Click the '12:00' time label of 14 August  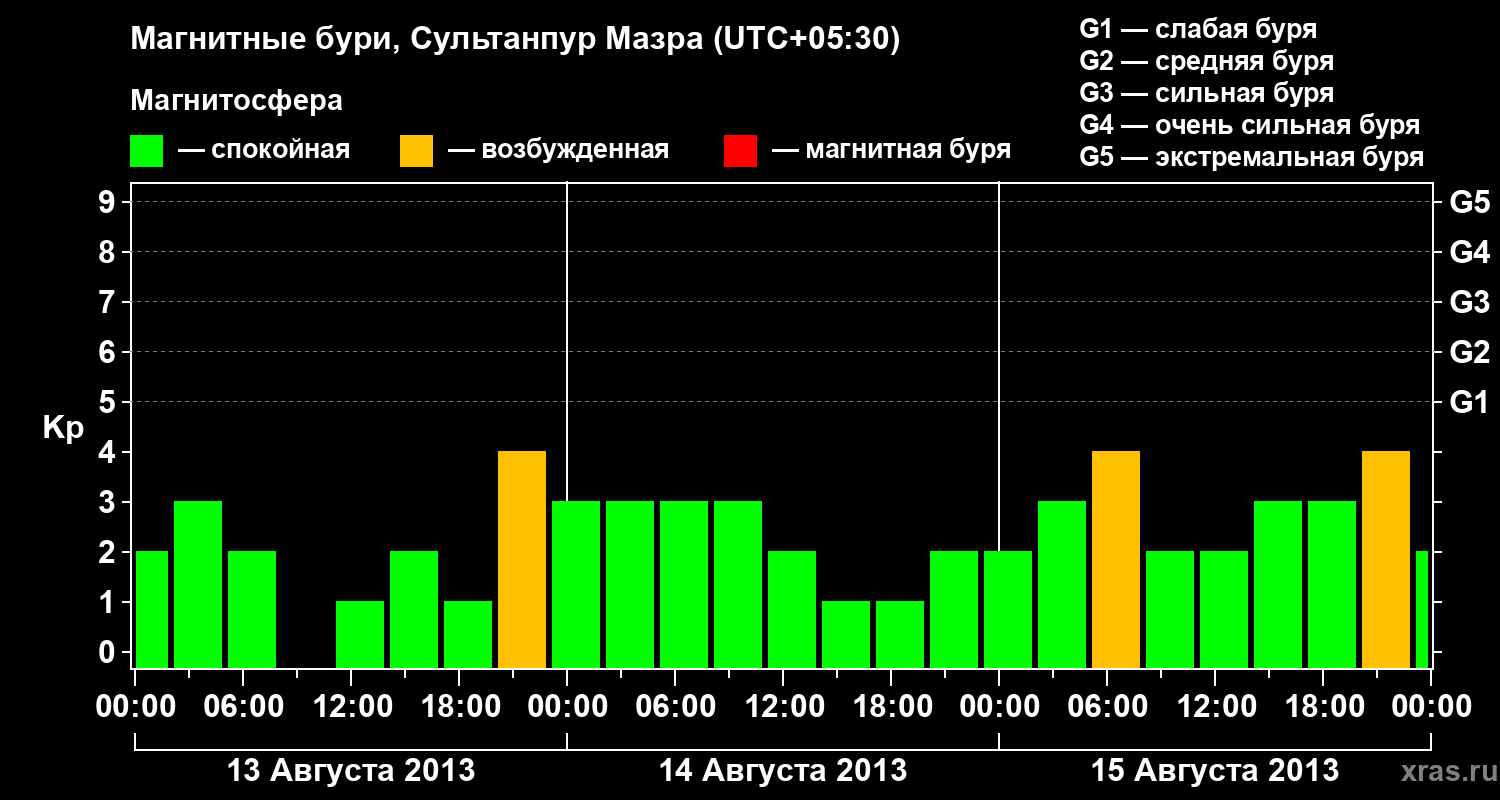[784, 707]
